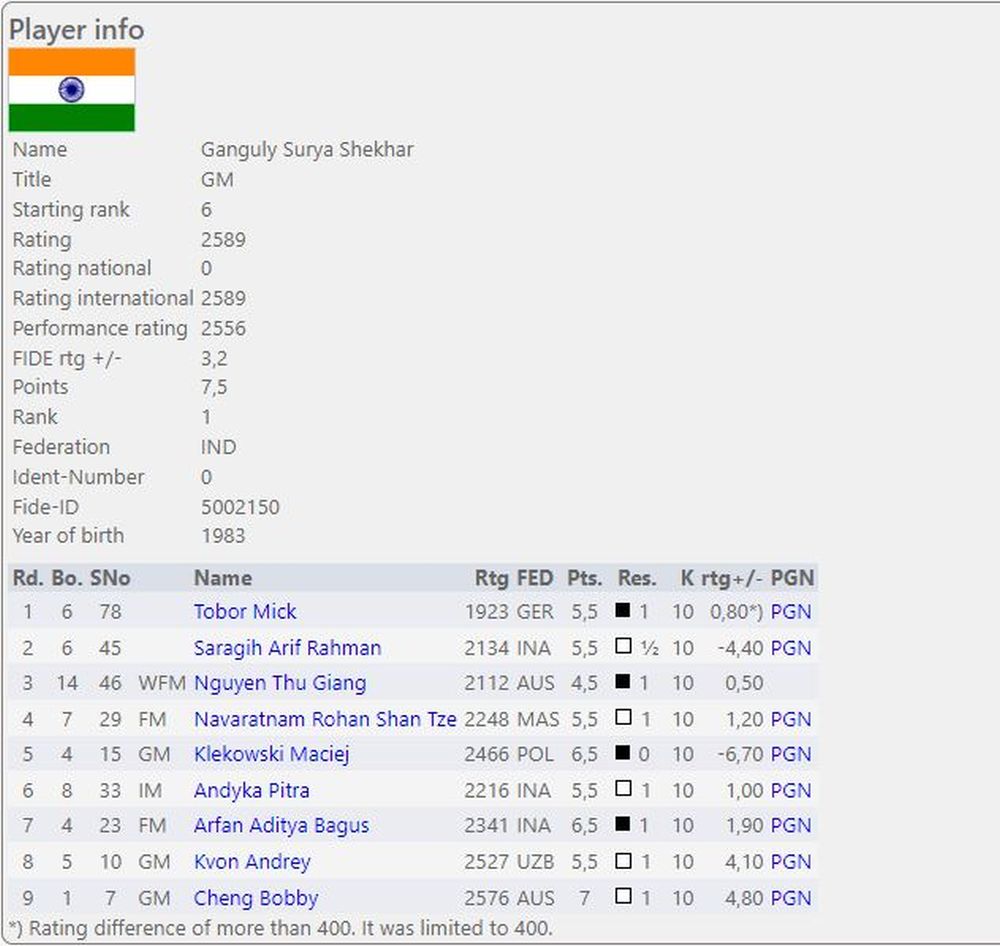
Task: Select Cheng Bobby player link
Action: 256,898
